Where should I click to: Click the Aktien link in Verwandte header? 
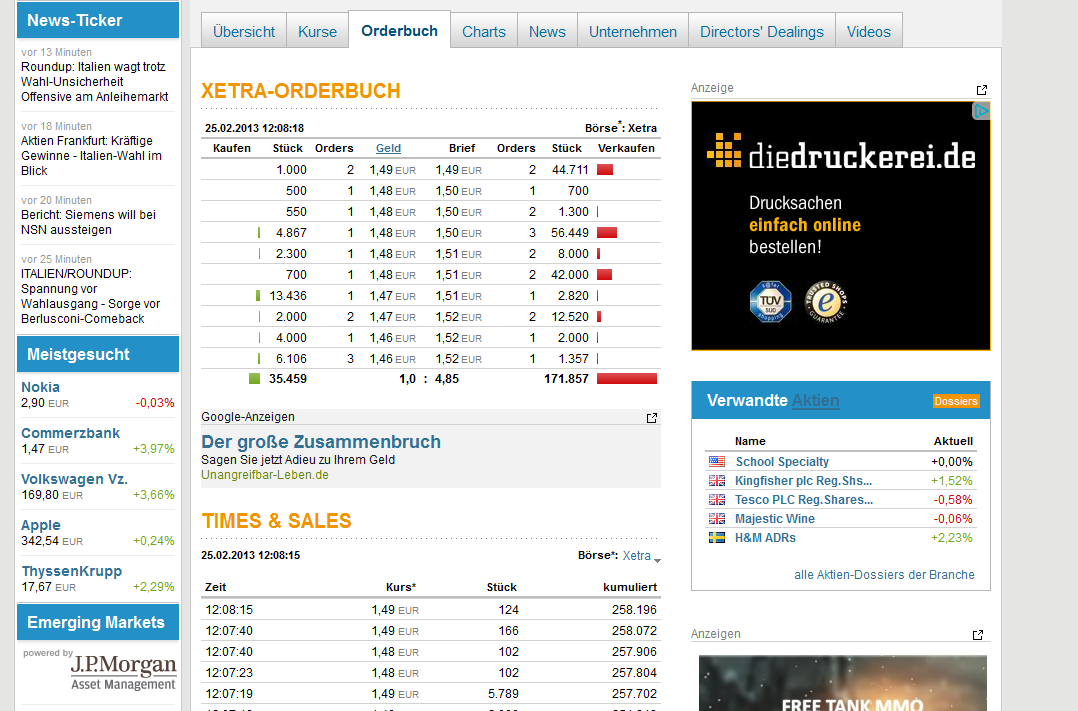[815, 400]
